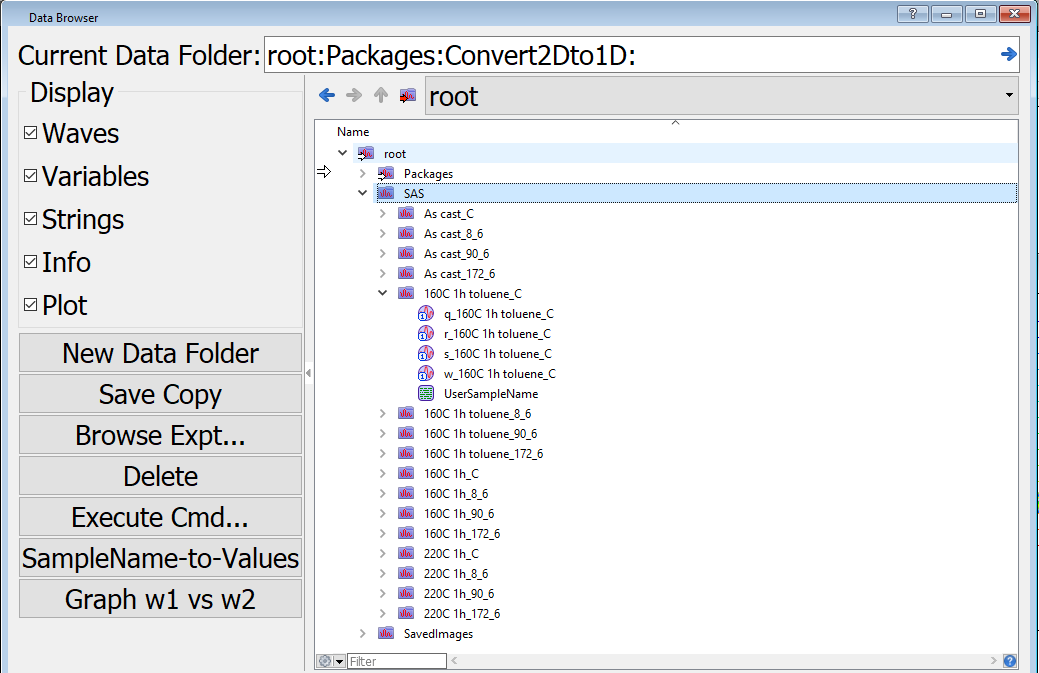1039x673 pixels.
Task: Click the UserSampleName string icon
Action: [425, 394]
